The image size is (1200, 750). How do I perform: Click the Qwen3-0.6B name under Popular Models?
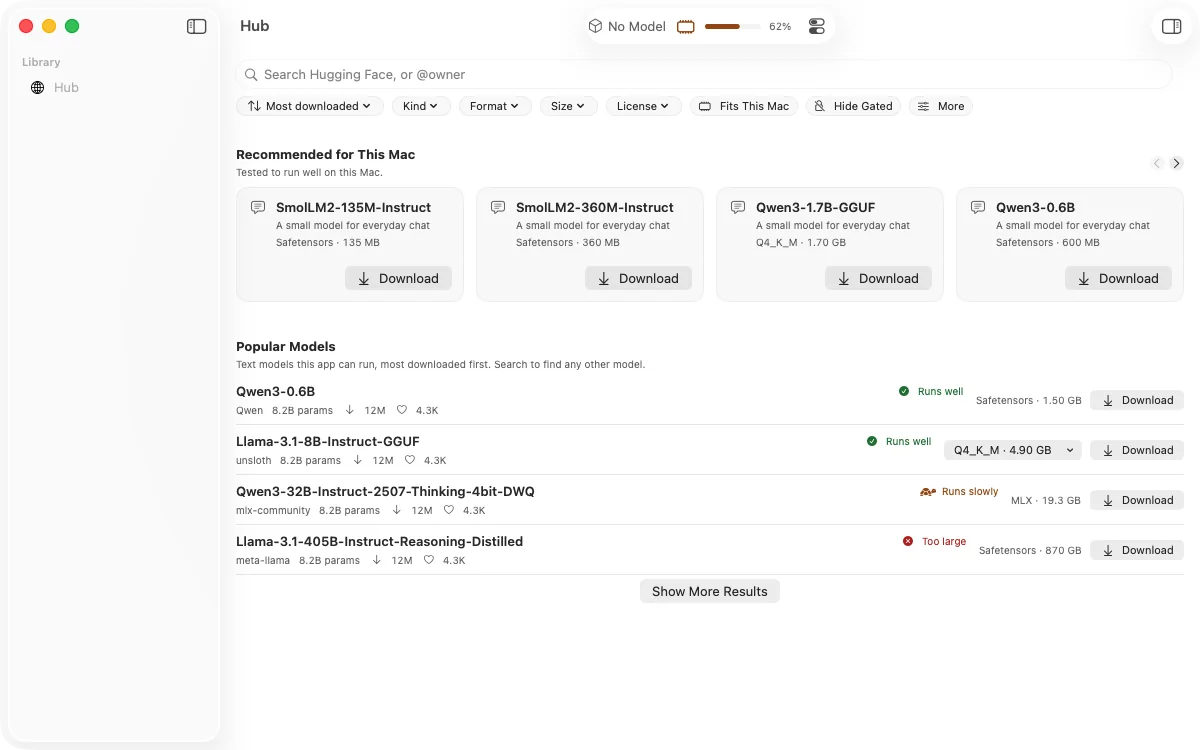tap(276, 391)
